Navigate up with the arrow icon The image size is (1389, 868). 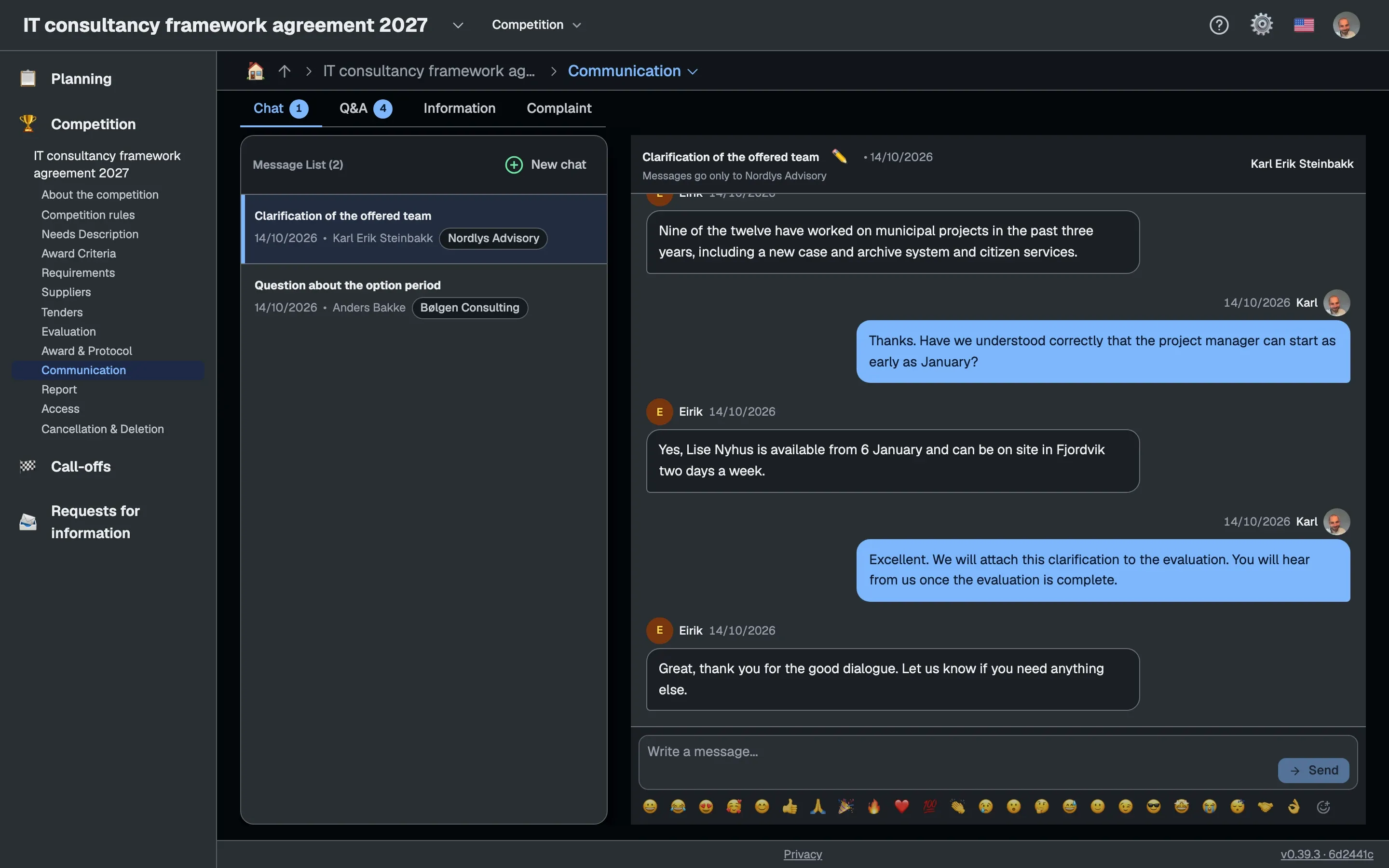click(284, 71)
